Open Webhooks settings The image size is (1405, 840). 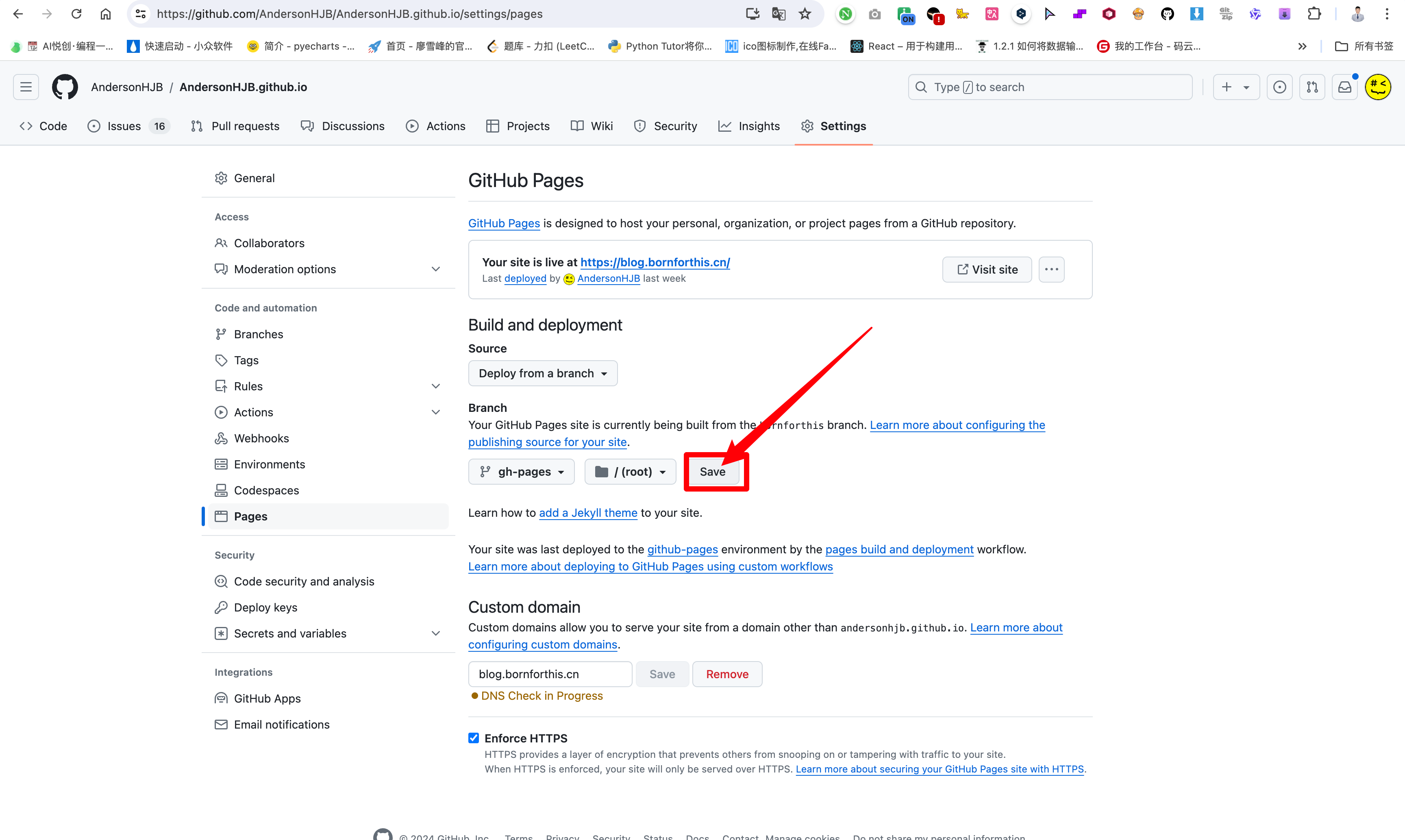point(328,439)
